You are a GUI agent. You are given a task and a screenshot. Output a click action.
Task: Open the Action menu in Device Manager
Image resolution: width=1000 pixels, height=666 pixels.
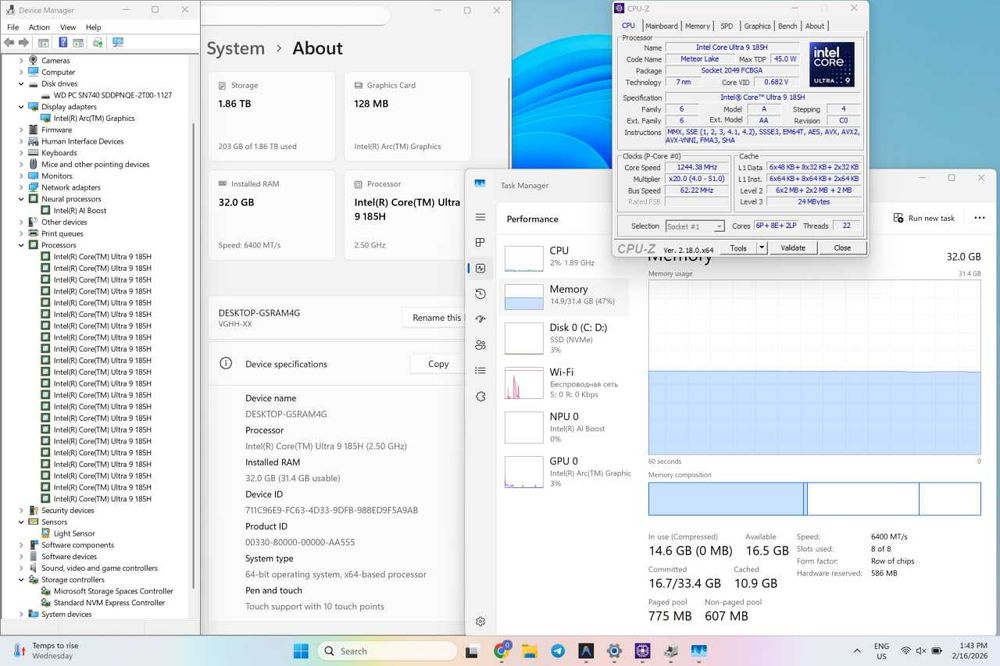[39, 27]
